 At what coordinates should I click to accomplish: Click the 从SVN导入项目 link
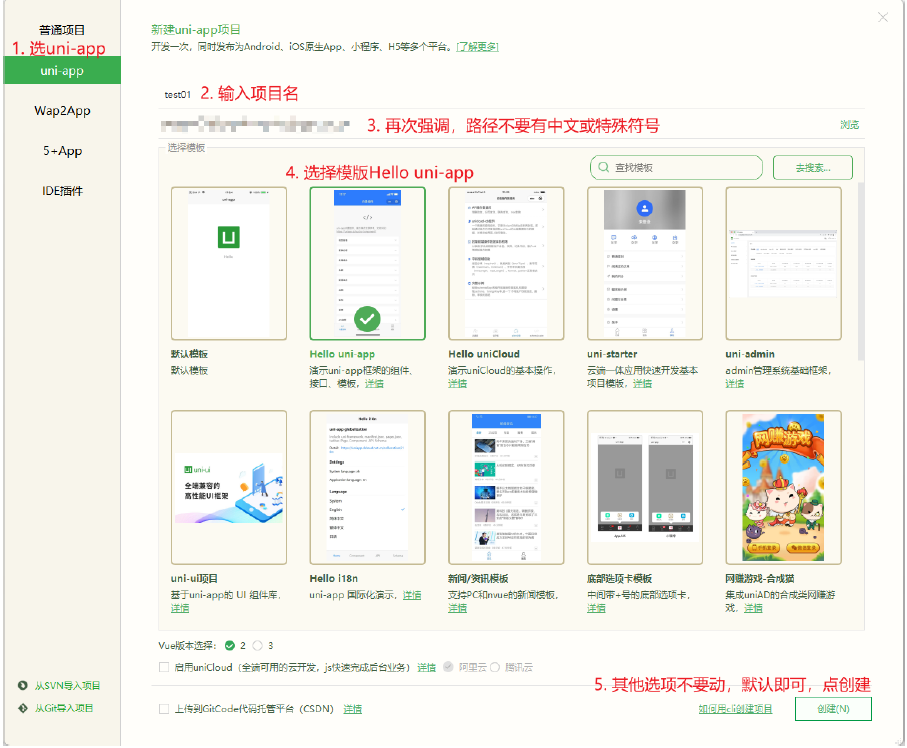(x=67, y=686)
